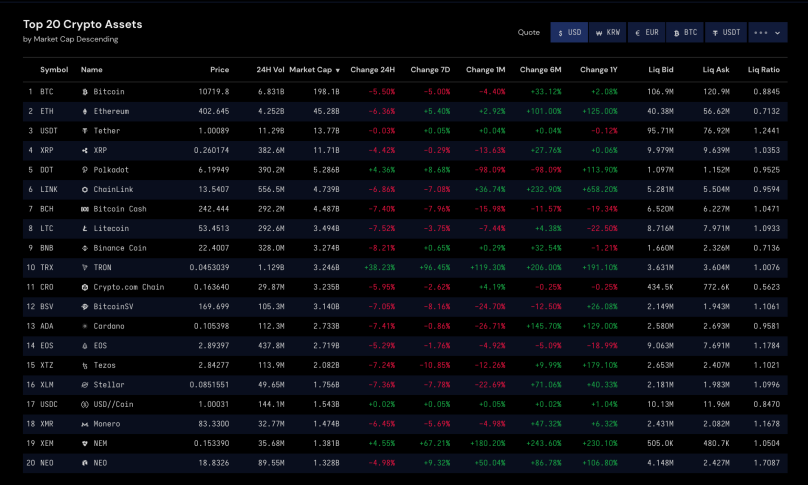
Task: Select the BTC symbol cell
Action: 47,92
